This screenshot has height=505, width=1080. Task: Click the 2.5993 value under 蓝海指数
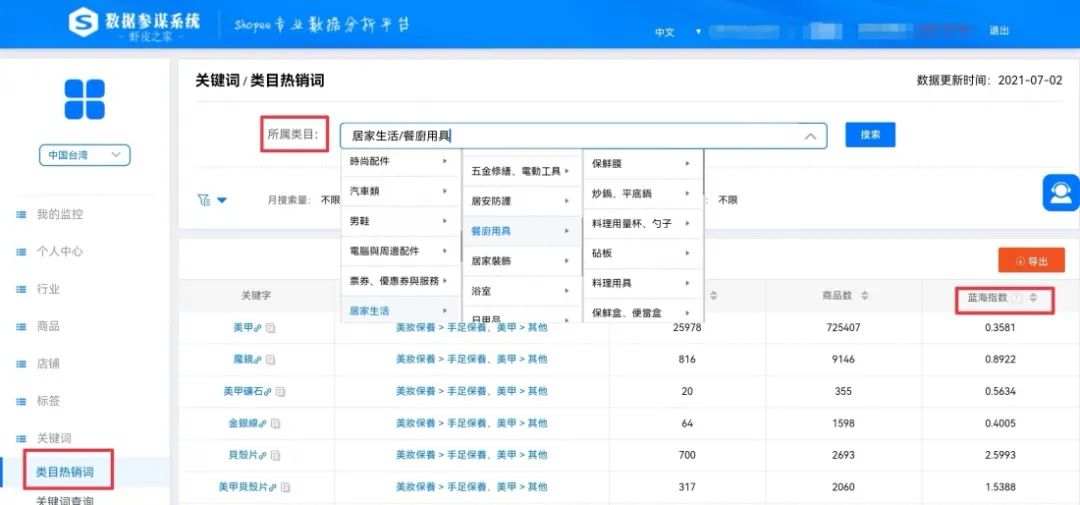(999, 455)
